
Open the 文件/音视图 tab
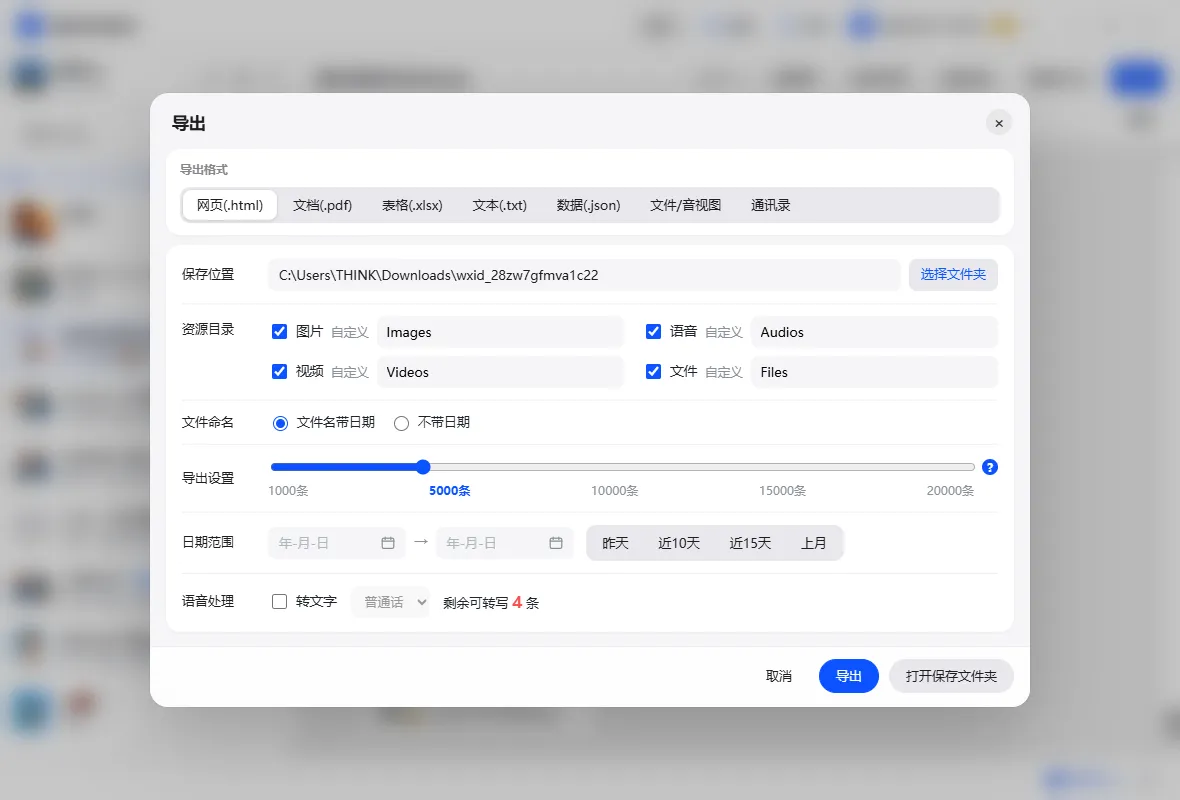tap(686, 205)
